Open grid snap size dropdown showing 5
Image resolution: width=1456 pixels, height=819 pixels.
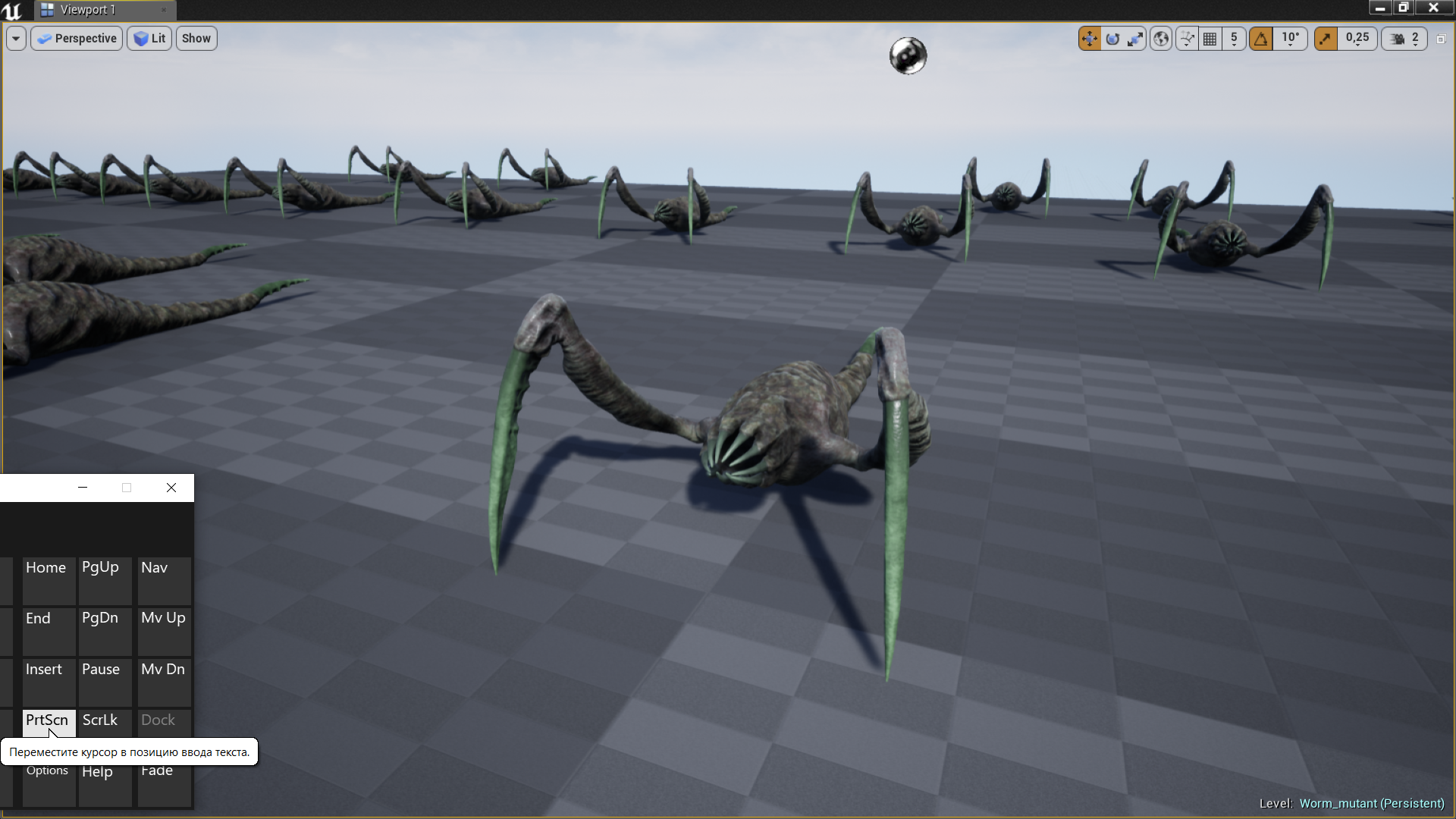(1234, 39)
